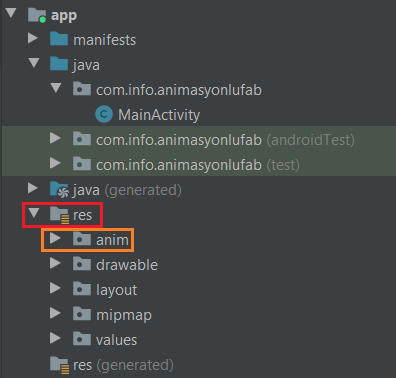
Task: Click the res (generated) folder icon
Action: [x=60, y=365]
